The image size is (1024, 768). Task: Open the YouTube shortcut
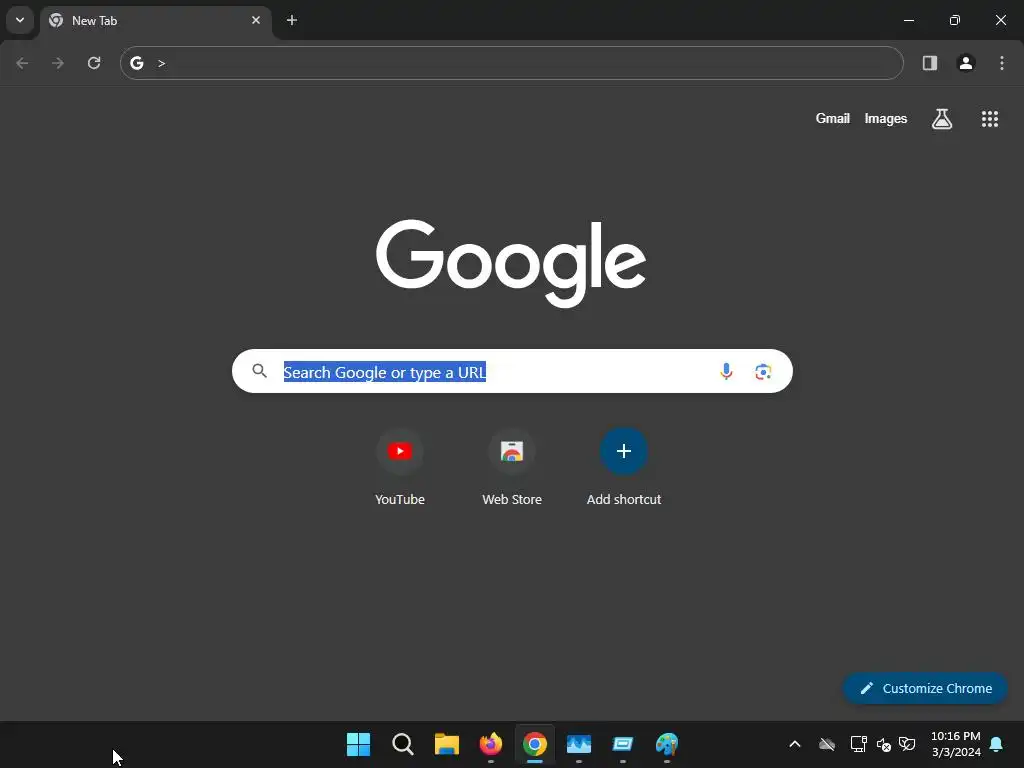coord(400,468)
